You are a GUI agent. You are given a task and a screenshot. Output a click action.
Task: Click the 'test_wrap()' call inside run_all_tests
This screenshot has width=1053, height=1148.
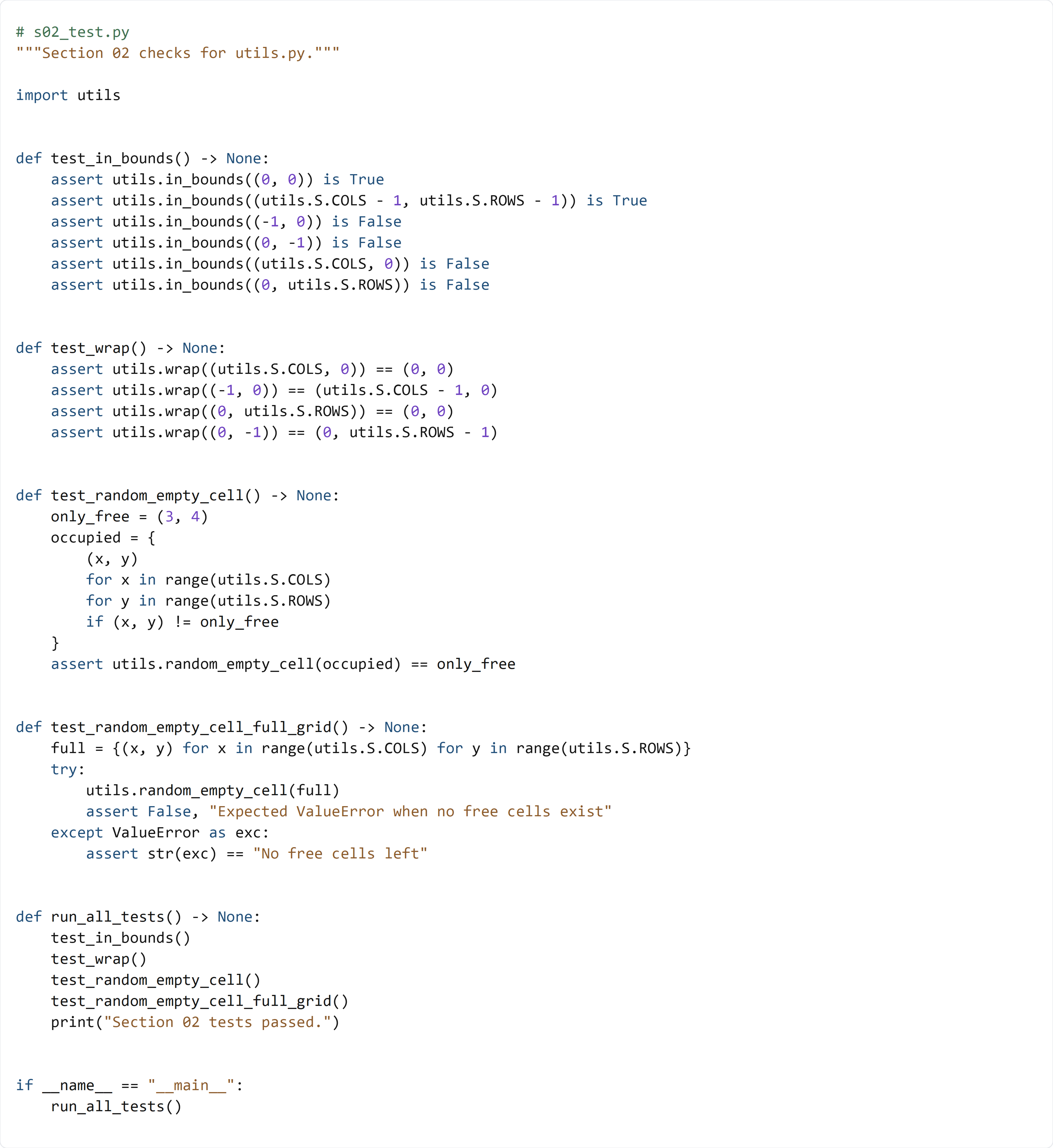click(99, 960)
